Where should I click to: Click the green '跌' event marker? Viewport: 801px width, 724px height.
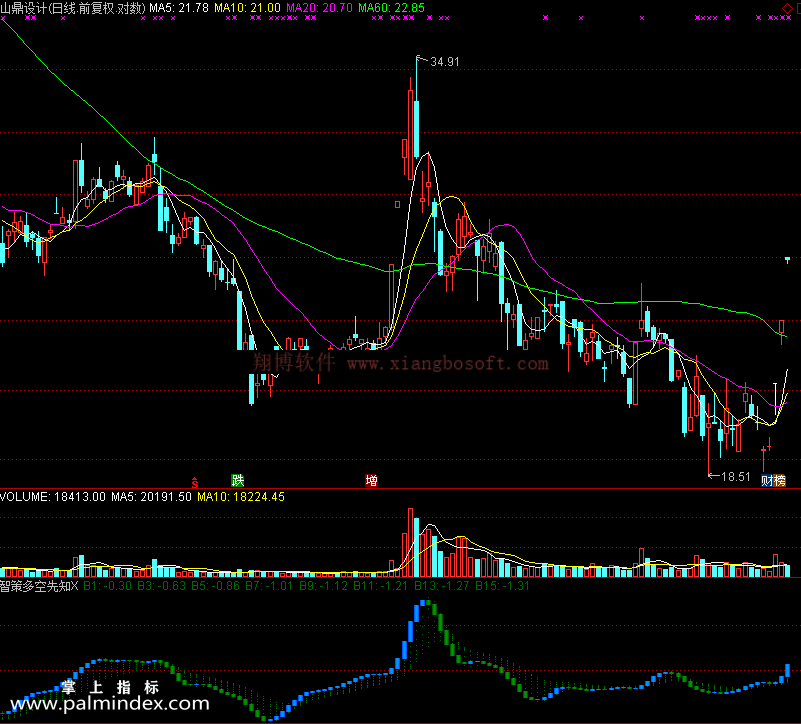[x=238, y=480]
